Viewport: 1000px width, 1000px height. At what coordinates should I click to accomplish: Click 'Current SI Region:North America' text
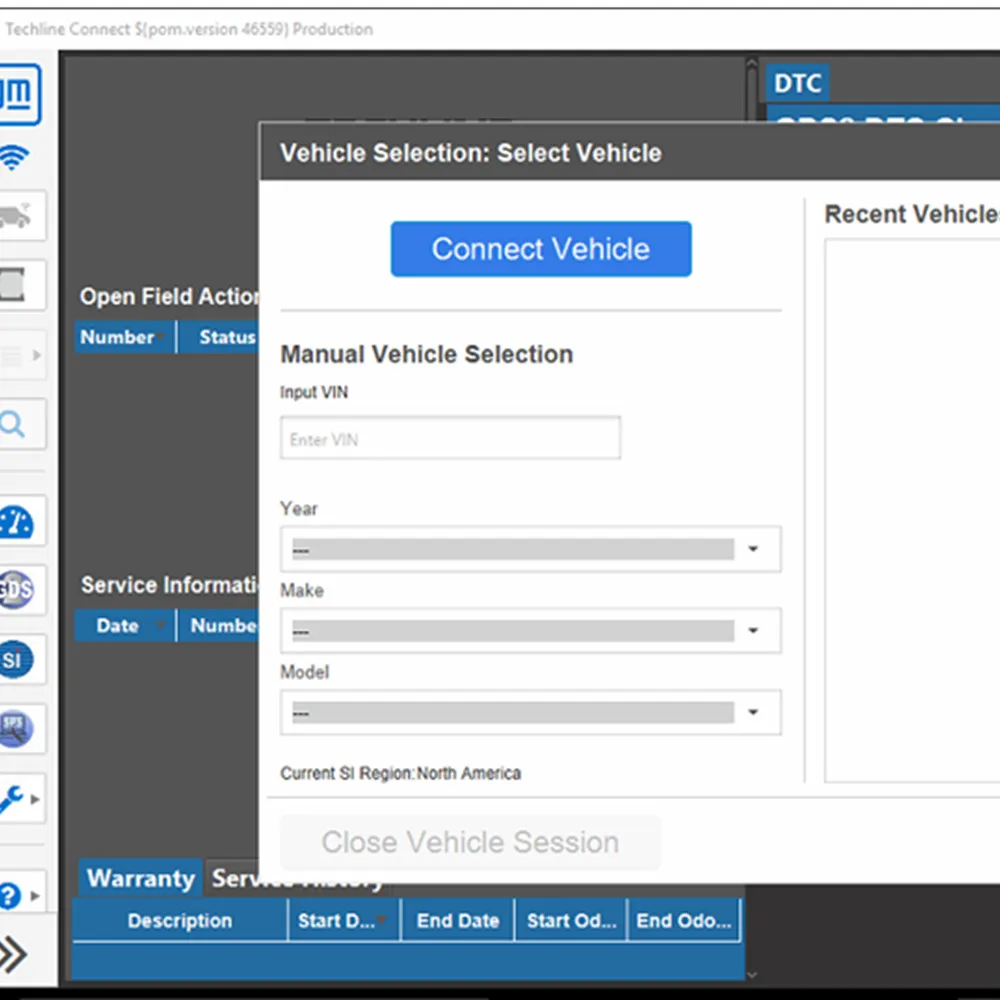click(401, 773)
